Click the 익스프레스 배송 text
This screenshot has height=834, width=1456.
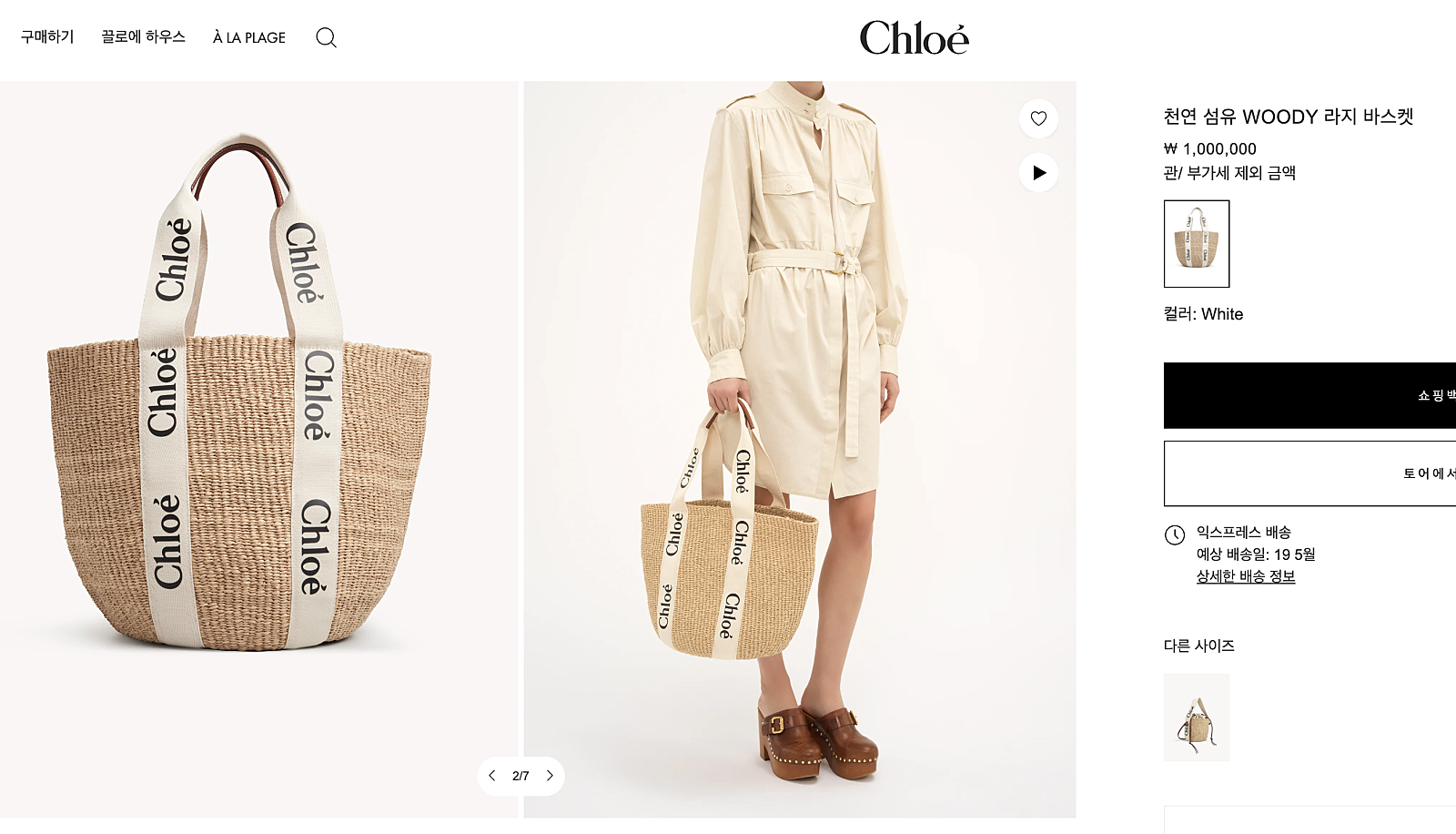point(1244,532)
